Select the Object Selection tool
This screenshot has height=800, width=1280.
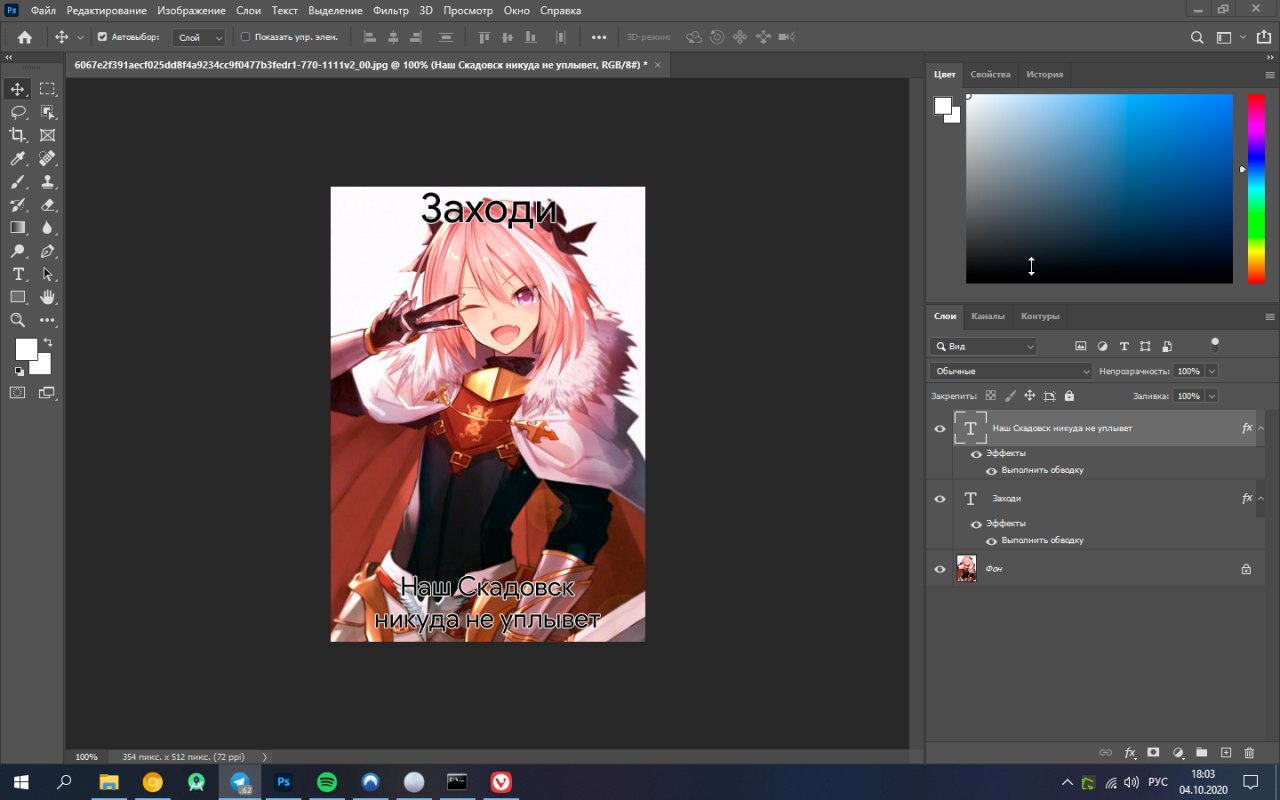(47, 112)
